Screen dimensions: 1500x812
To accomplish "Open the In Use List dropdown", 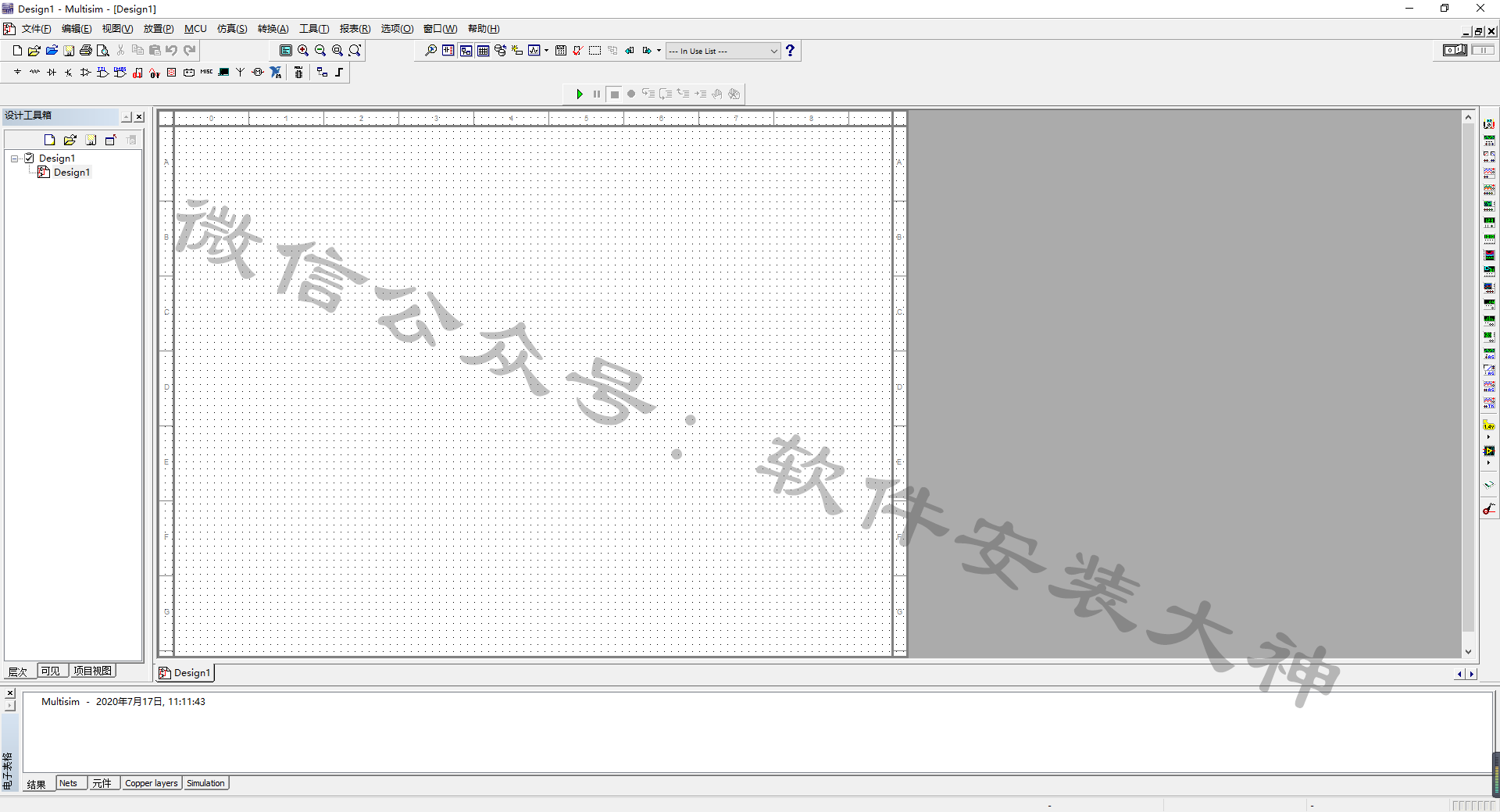I will (x=723, y=51).
